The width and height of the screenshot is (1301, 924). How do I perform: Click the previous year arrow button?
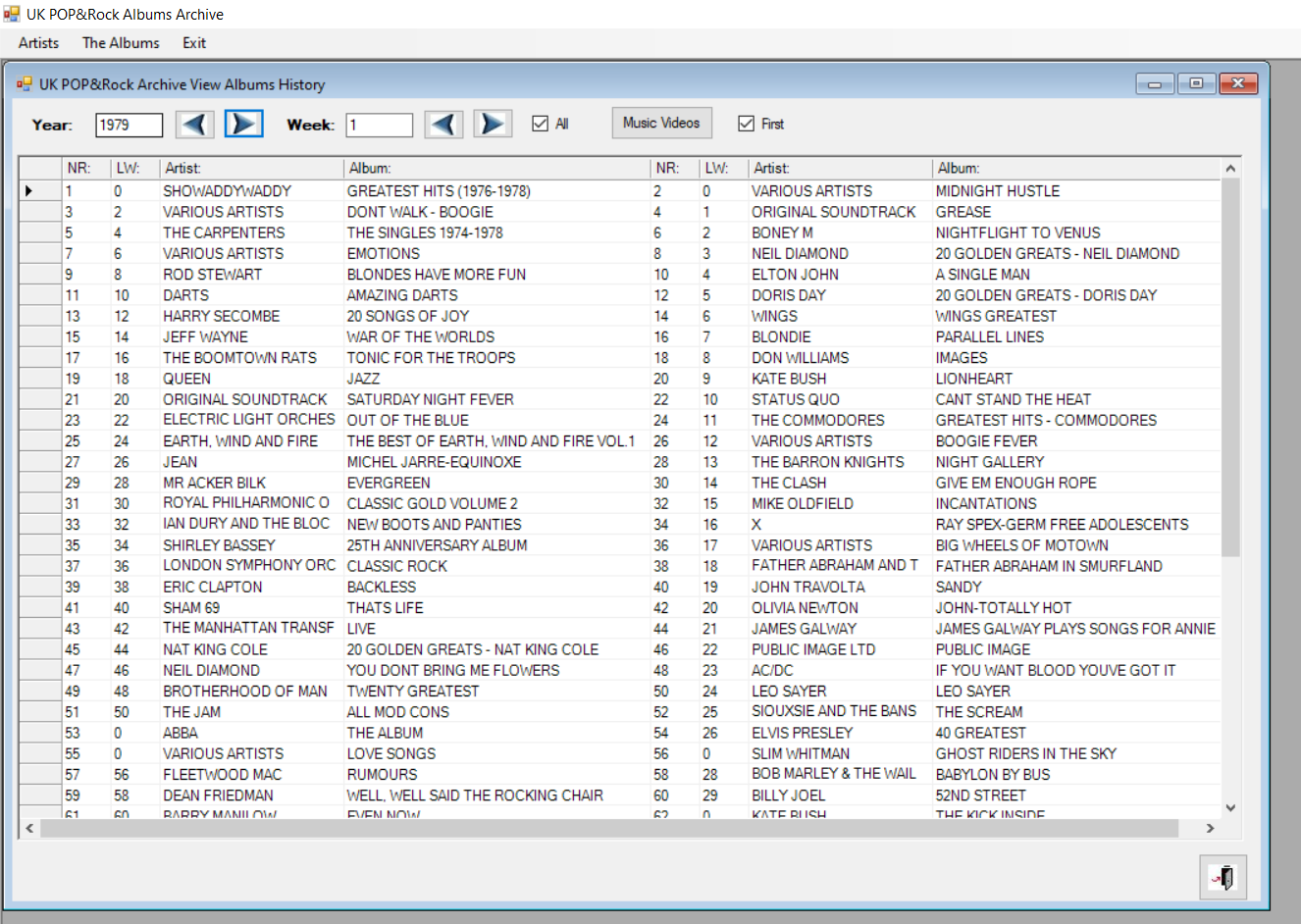tap(195, 124)
